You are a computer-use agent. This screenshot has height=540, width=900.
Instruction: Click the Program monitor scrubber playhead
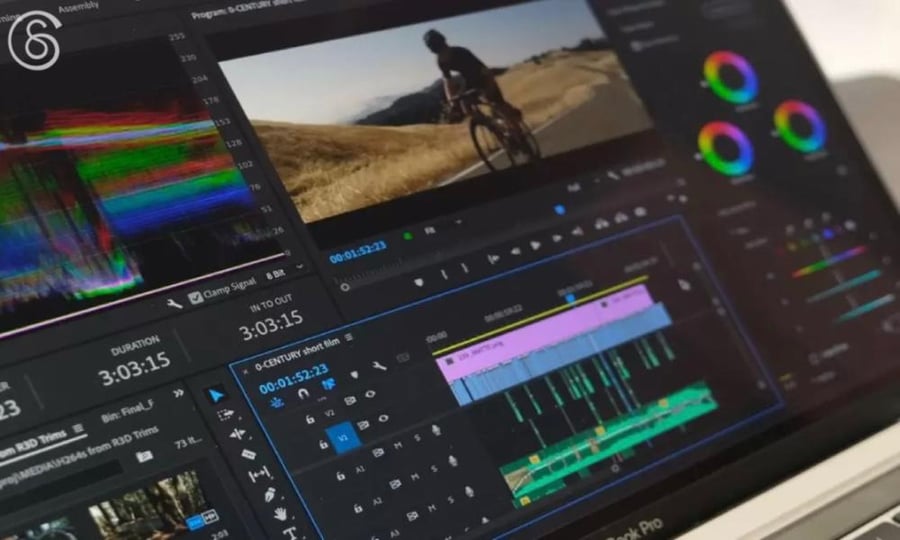[560, 210]
